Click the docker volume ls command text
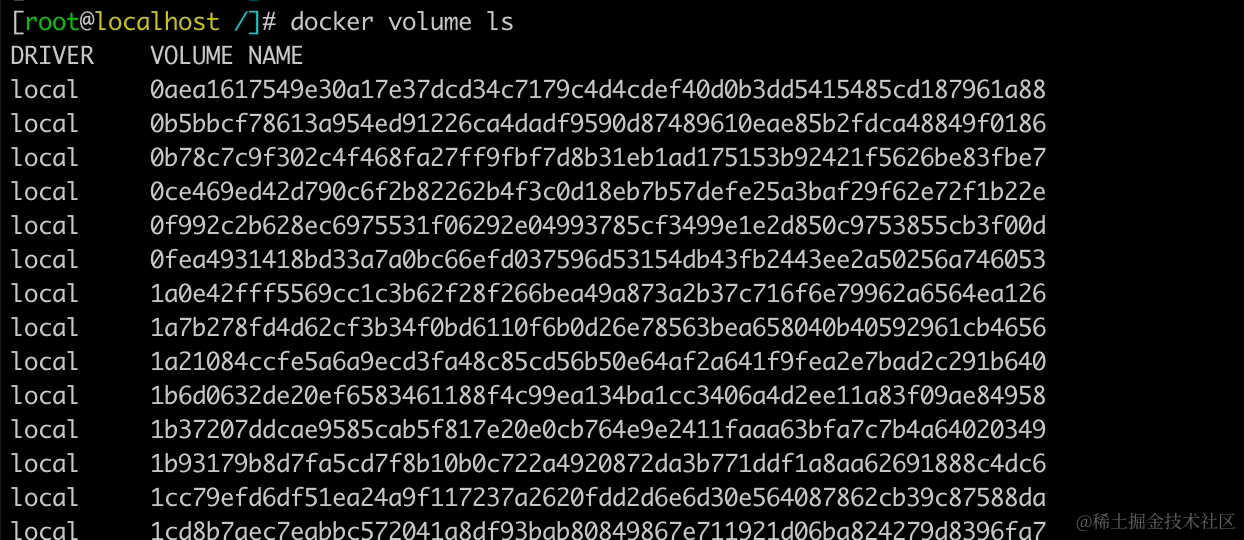This screenshot has height=540, width=1244. 402,21
